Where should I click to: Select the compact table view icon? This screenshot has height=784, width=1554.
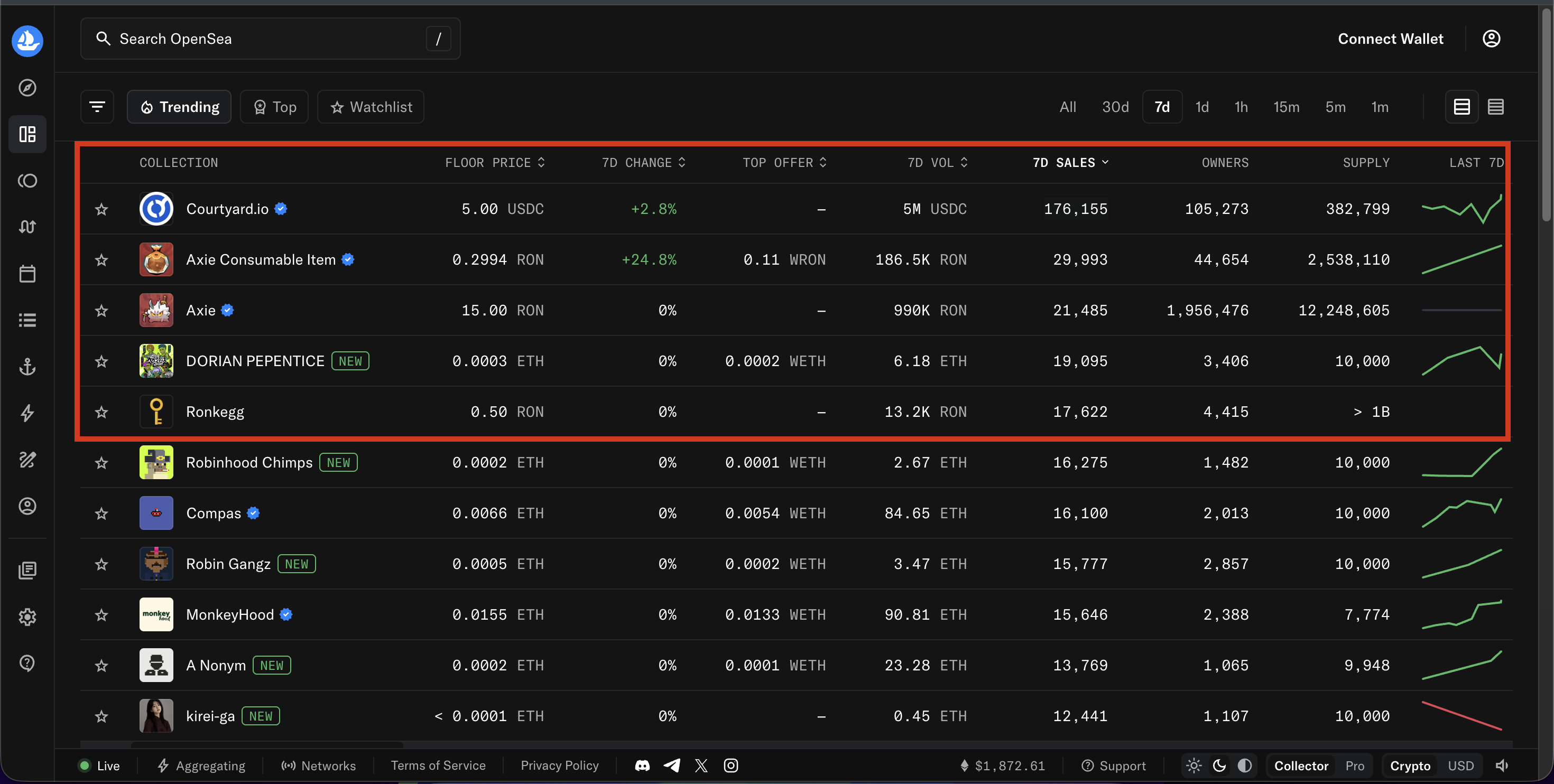[1495, 107]
